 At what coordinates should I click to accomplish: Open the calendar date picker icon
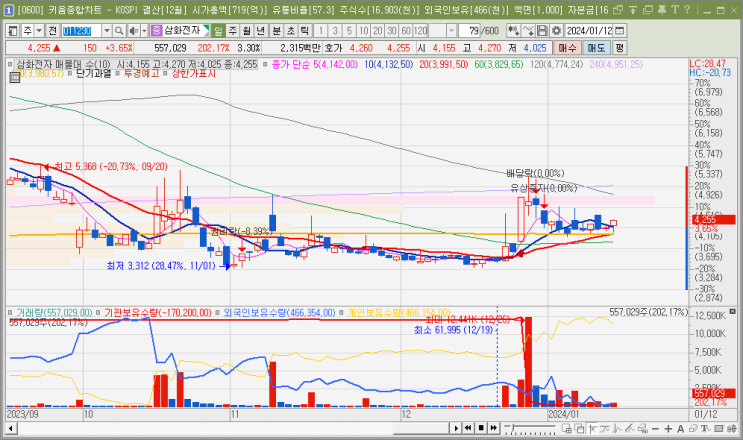point(619,31)
